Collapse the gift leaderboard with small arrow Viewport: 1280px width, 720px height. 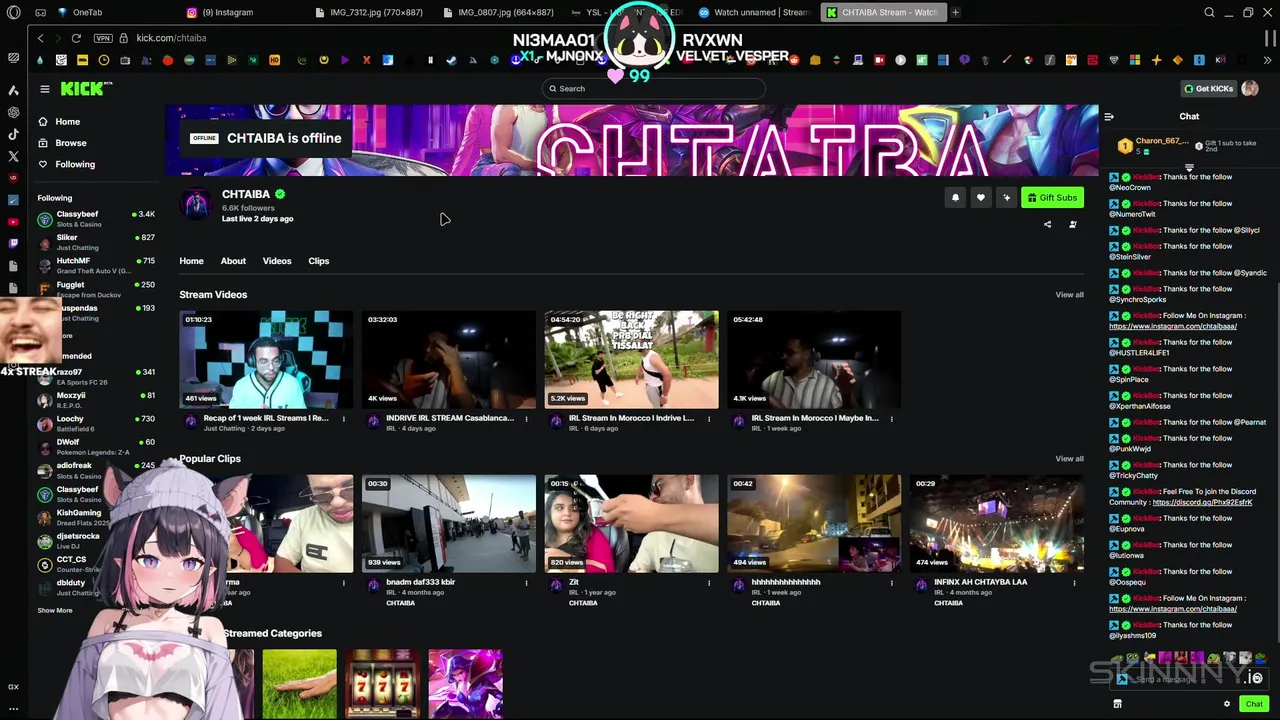[1189, 167]
